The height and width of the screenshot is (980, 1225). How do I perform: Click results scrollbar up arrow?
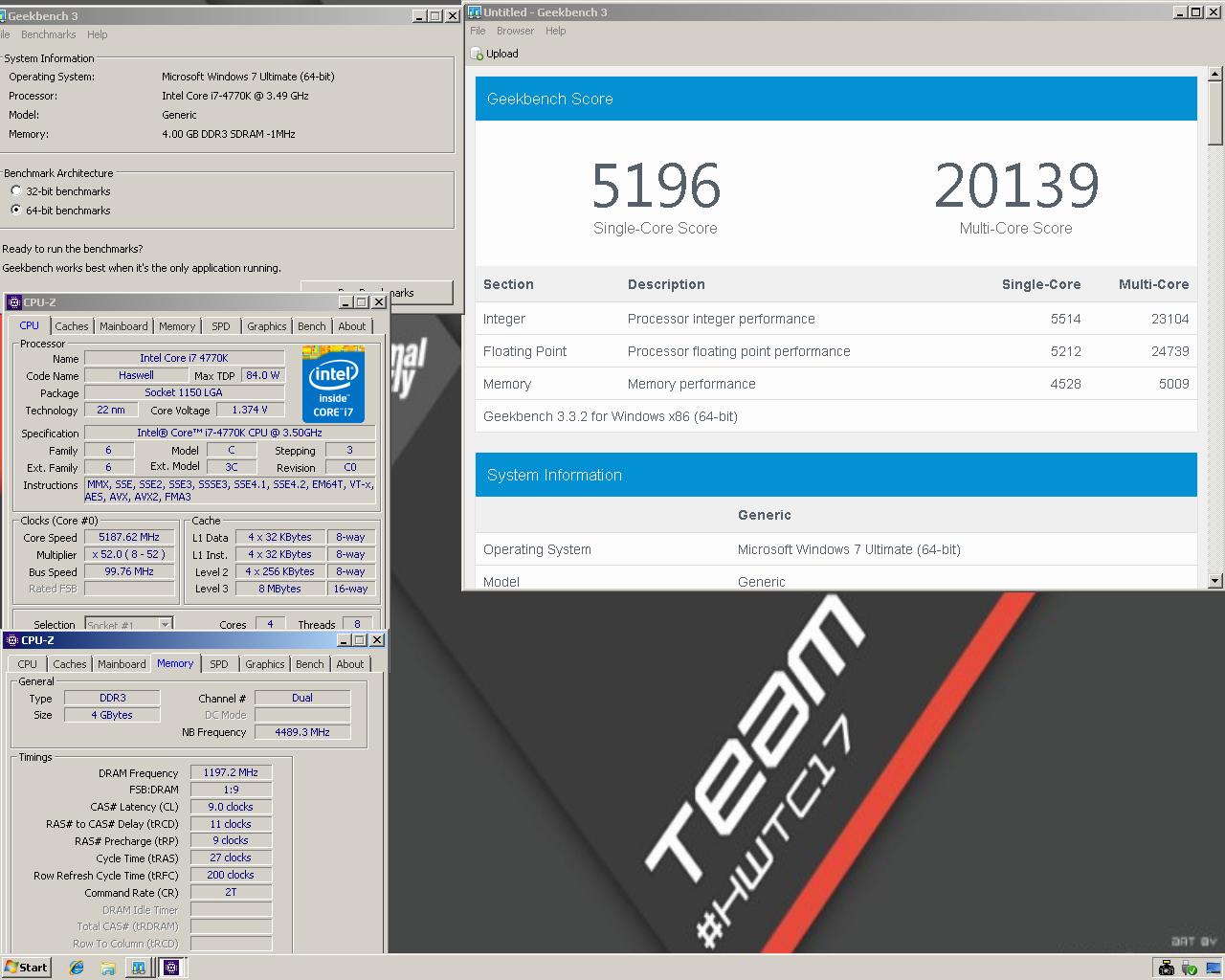[1214, 74]
